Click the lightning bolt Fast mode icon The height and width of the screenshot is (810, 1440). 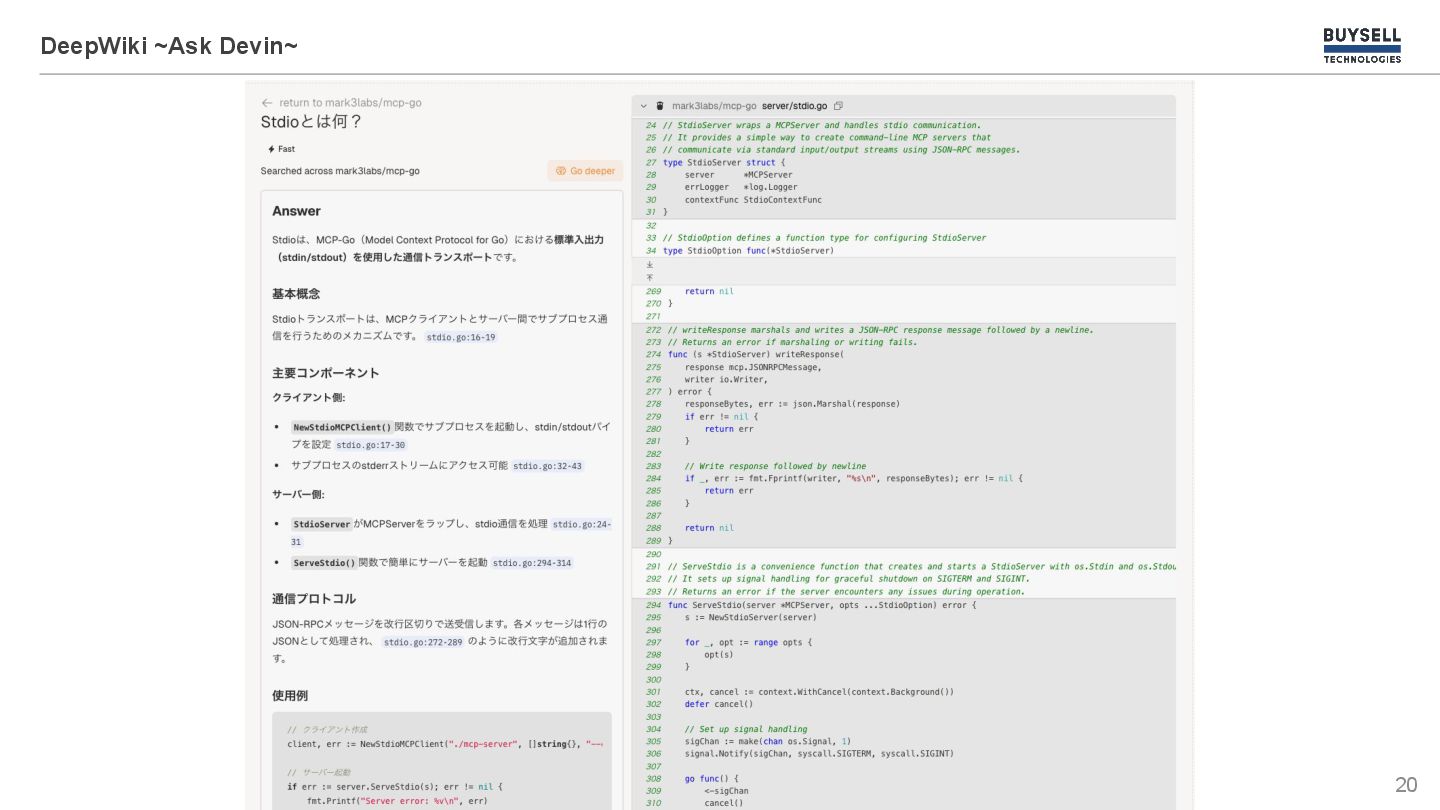click(271, 149)
